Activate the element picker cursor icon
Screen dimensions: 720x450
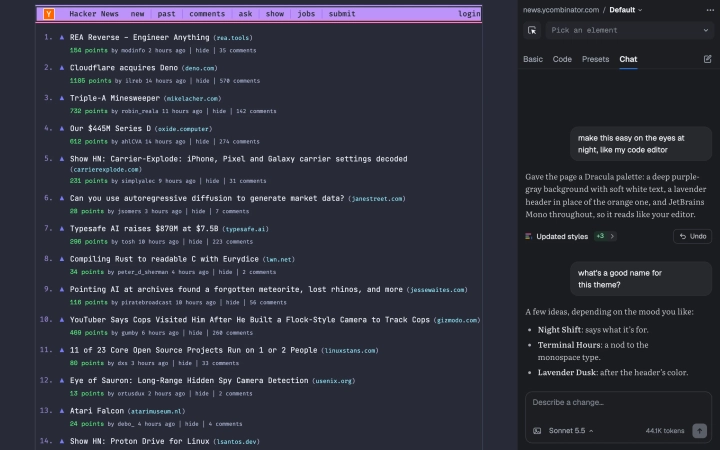(x=532, y=30)
